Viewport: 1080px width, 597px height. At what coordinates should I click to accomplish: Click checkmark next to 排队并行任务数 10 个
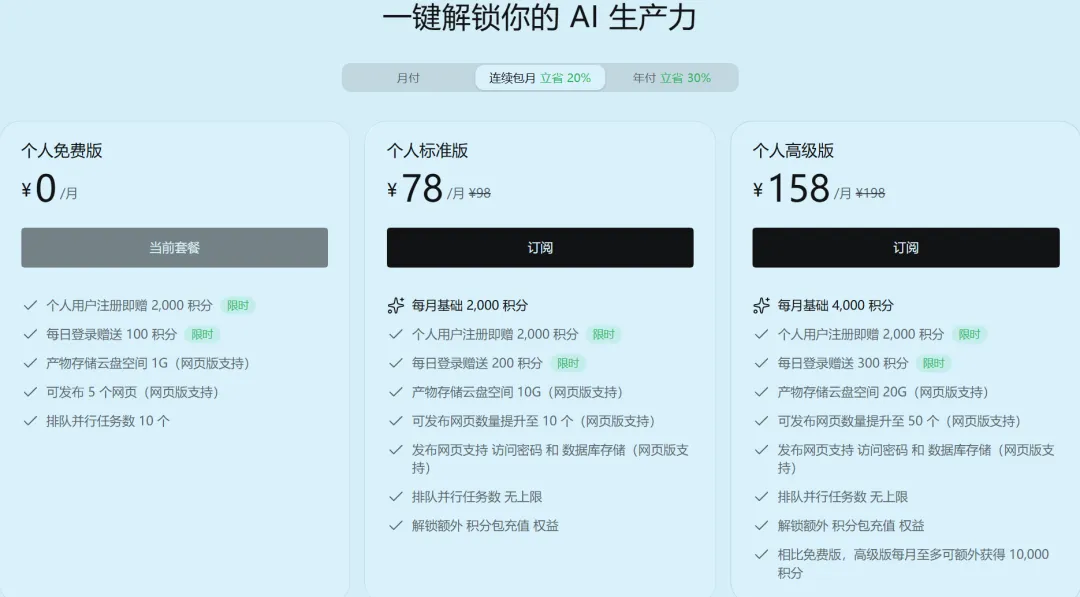30,421
